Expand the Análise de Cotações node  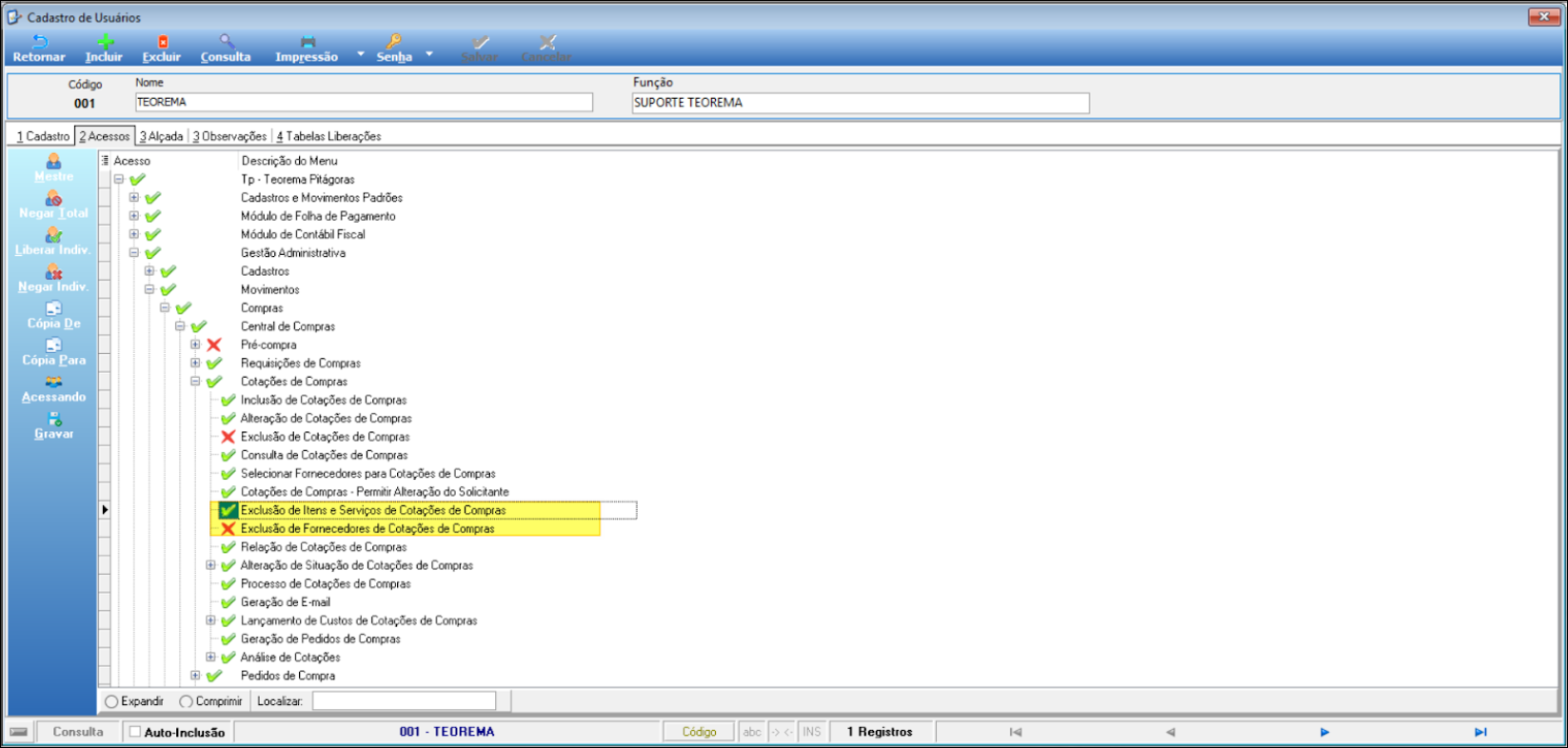point(210,658)
